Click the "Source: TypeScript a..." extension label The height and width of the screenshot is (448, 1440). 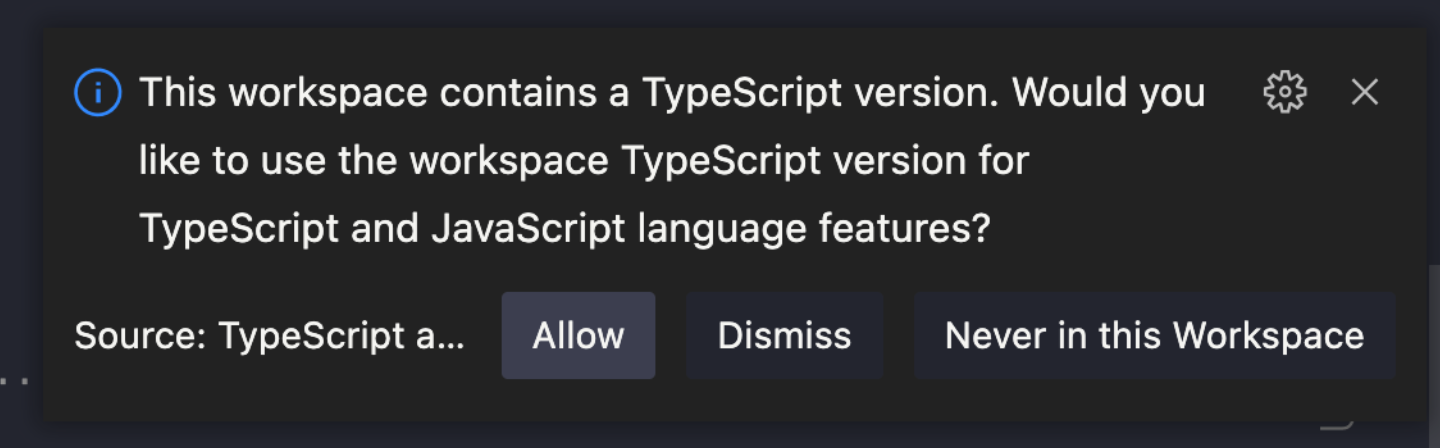pos(270,336)
